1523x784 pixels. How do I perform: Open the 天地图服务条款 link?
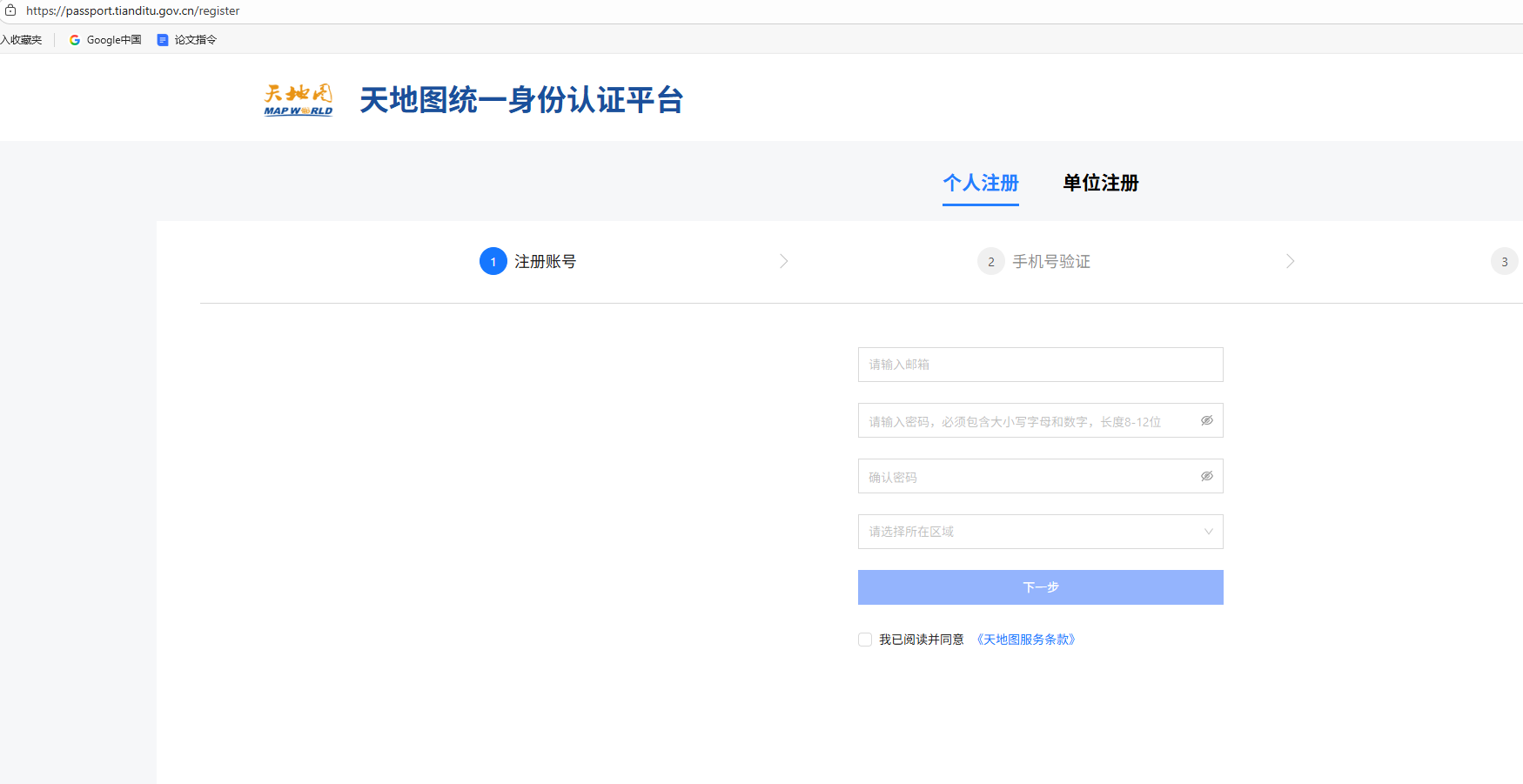1026,640
